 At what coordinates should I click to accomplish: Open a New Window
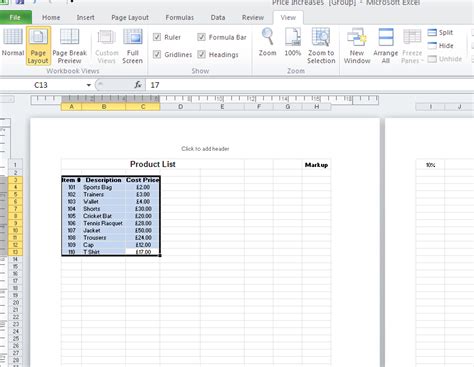(357, 46)
